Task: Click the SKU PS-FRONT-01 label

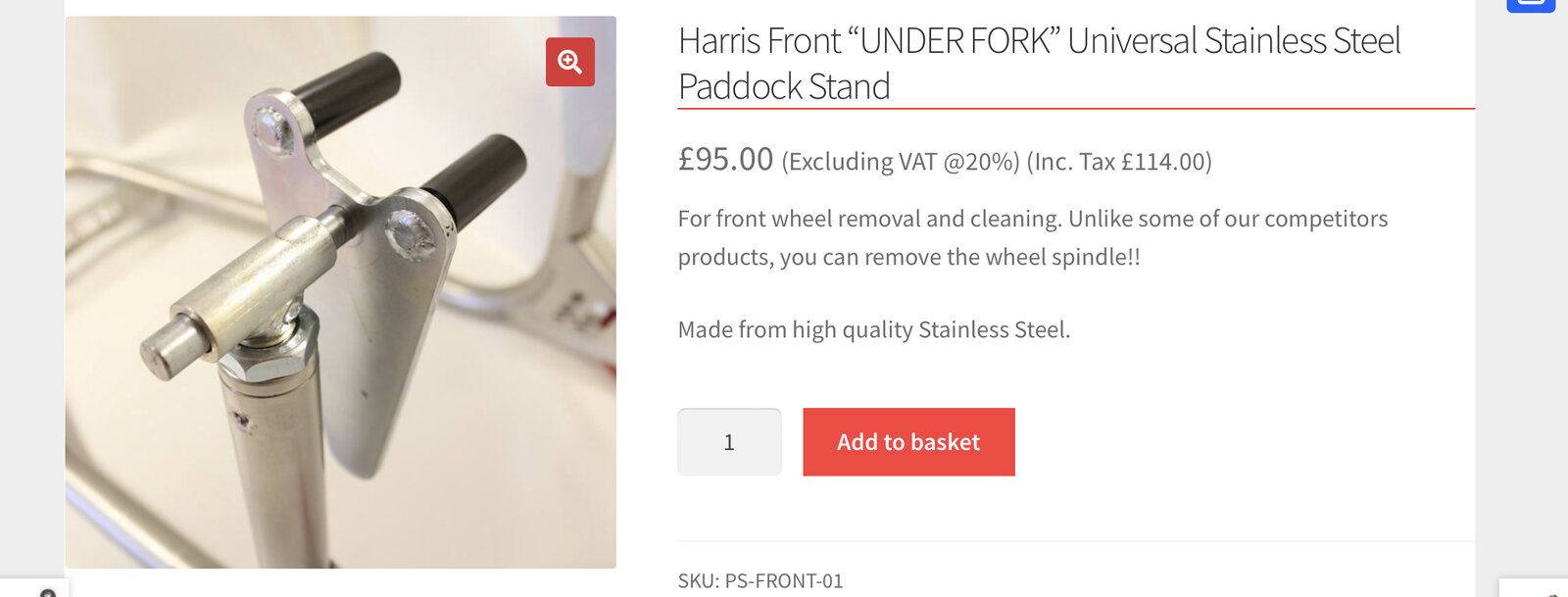Action: 760,580
